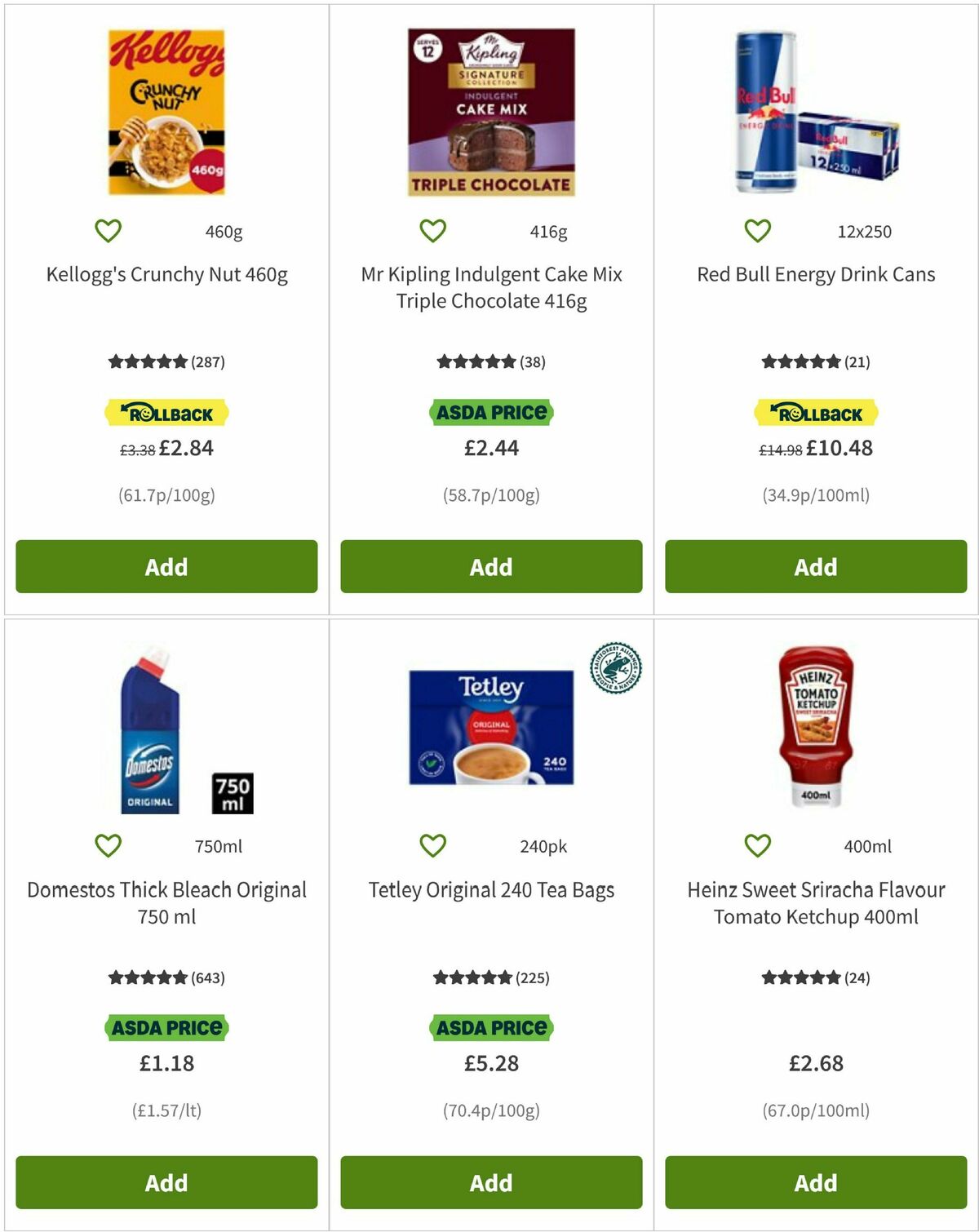Click the Rollback badge on Red Bull

pyautogui.click(x=815, y=413)
